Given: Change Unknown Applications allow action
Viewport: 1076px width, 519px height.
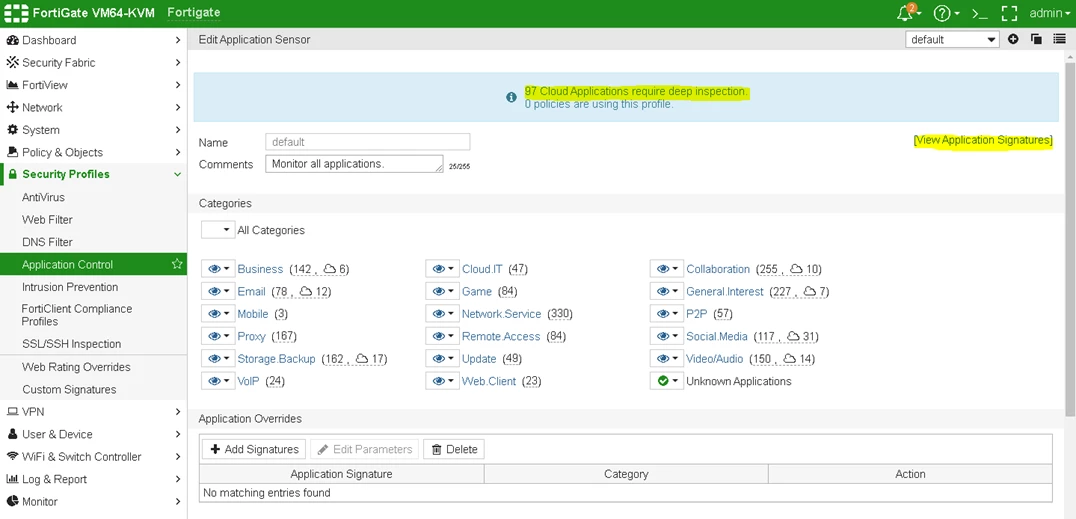Looking at the screenshot, I should pyautogui.click(x=667, y=381).
